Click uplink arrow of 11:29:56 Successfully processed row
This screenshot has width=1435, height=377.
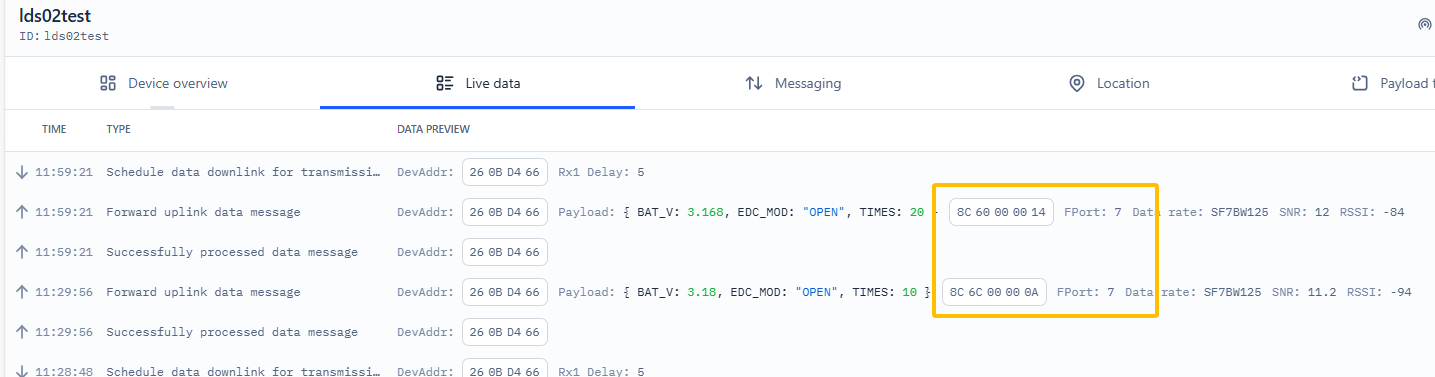coord(22,332)
